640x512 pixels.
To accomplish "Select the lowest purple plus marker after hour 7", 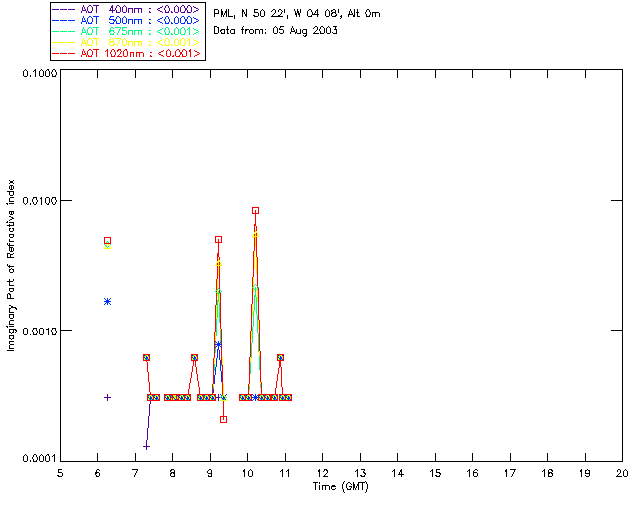I will (x=146, y=447).
